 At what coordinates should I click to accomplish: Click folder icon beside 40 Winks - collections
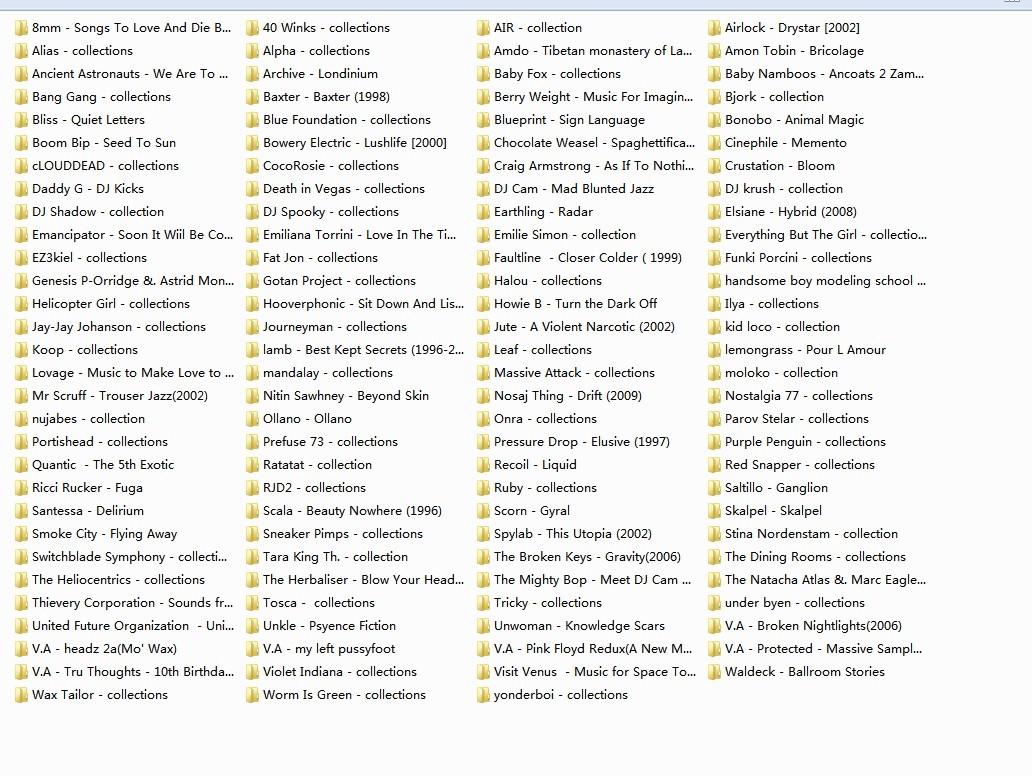(x=252, y=28)
